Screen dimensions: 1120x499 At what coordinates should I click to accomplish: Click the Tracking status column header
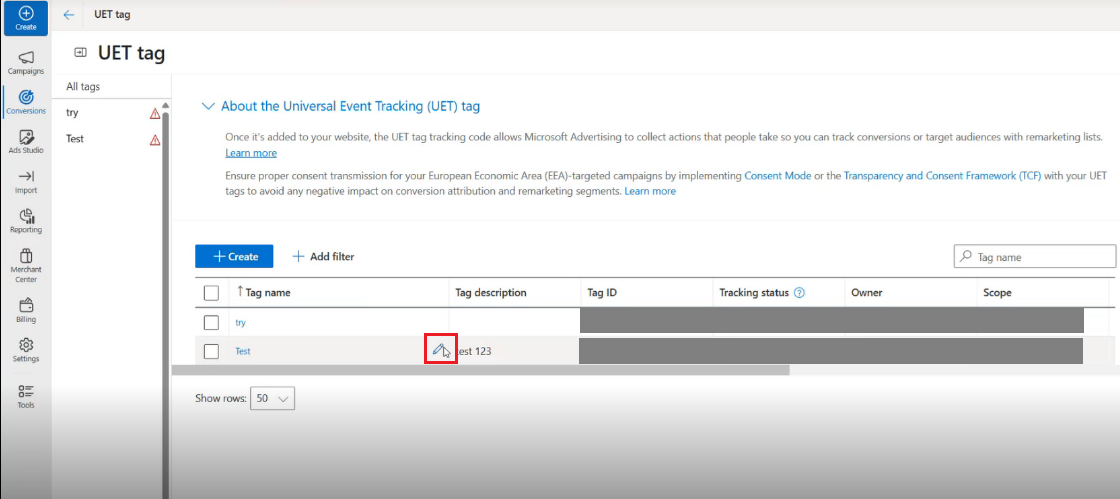(x=754, y=293)
